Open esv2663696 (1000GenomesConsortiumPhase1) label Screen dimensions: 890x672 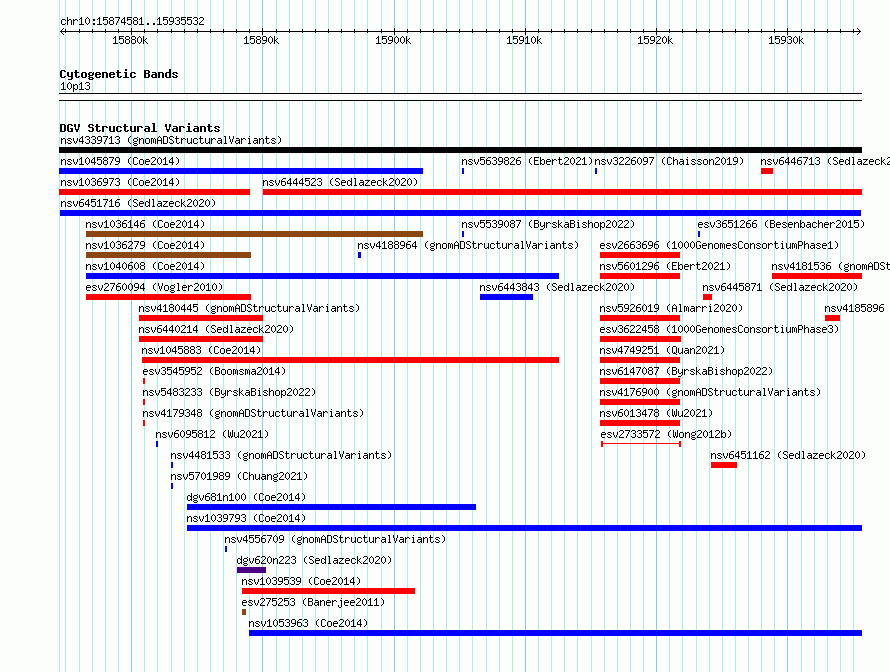(x=719, y=245)
